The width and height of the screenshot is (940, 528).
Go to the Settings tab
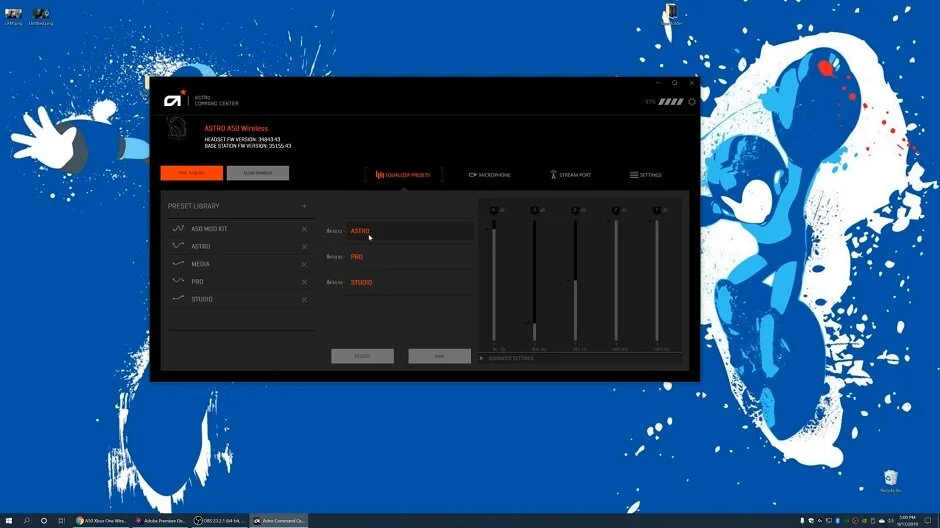tap(646, 175)
